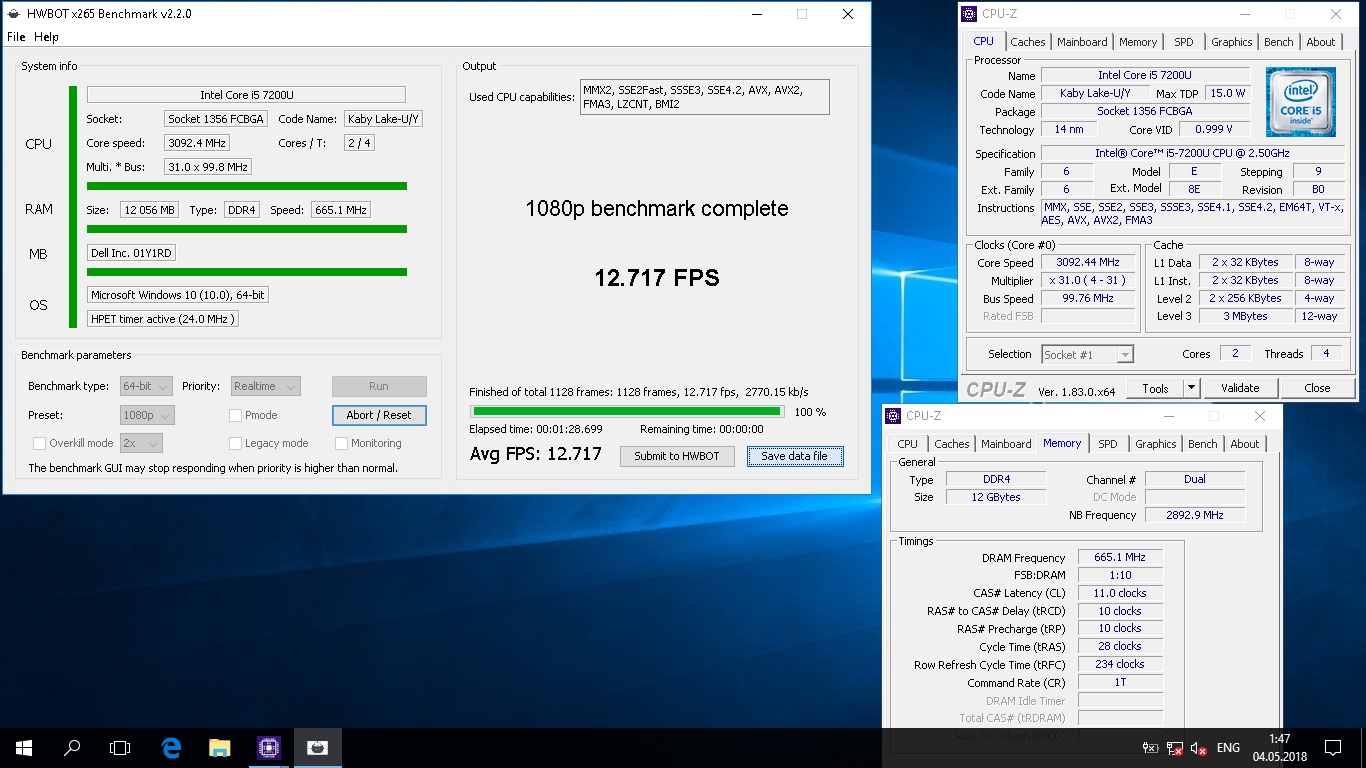Toggle the Pmode checkbox
Screen dimensions: 1366x768
236,415
